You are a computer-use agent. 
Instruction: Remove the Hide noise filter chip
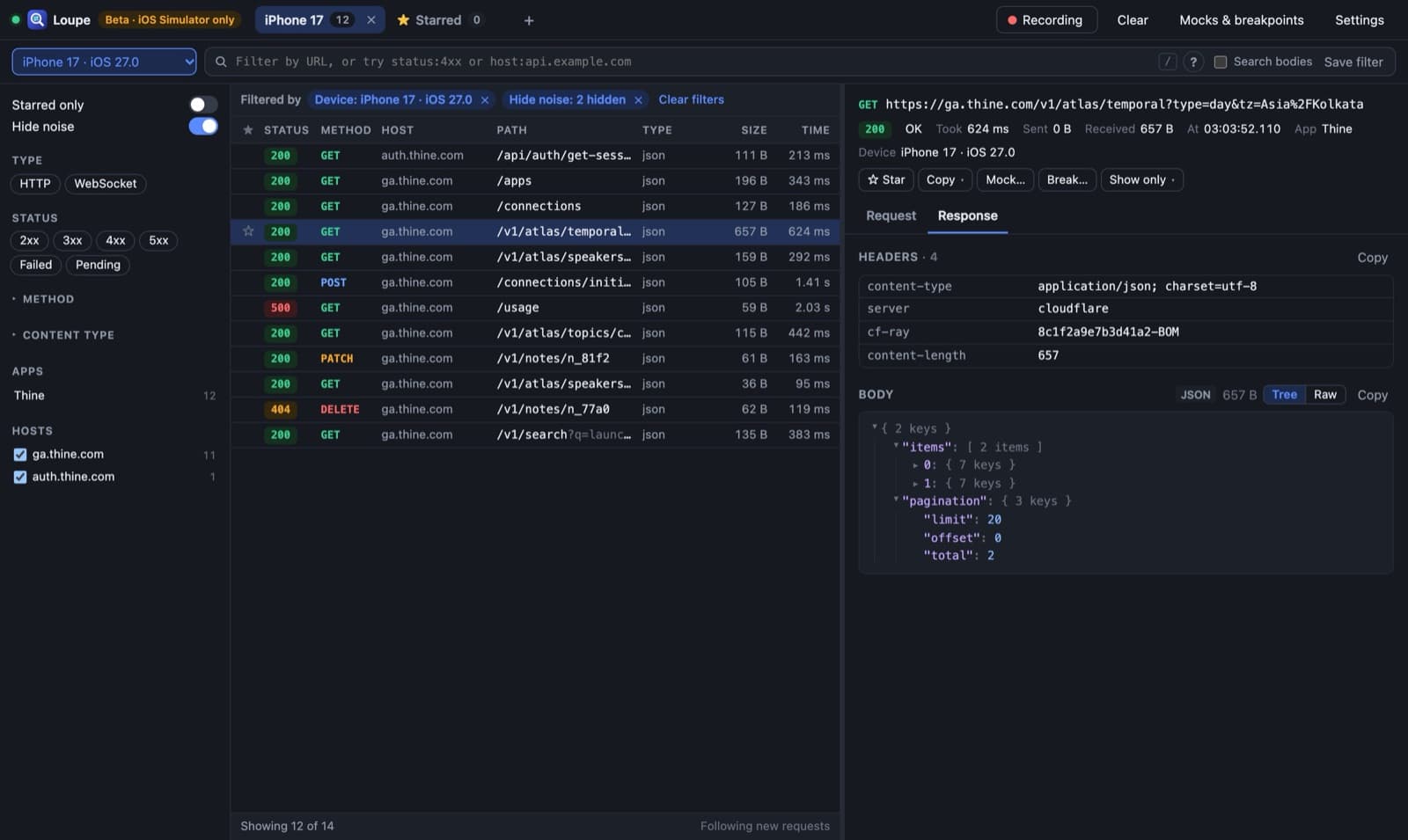point(638,100)
